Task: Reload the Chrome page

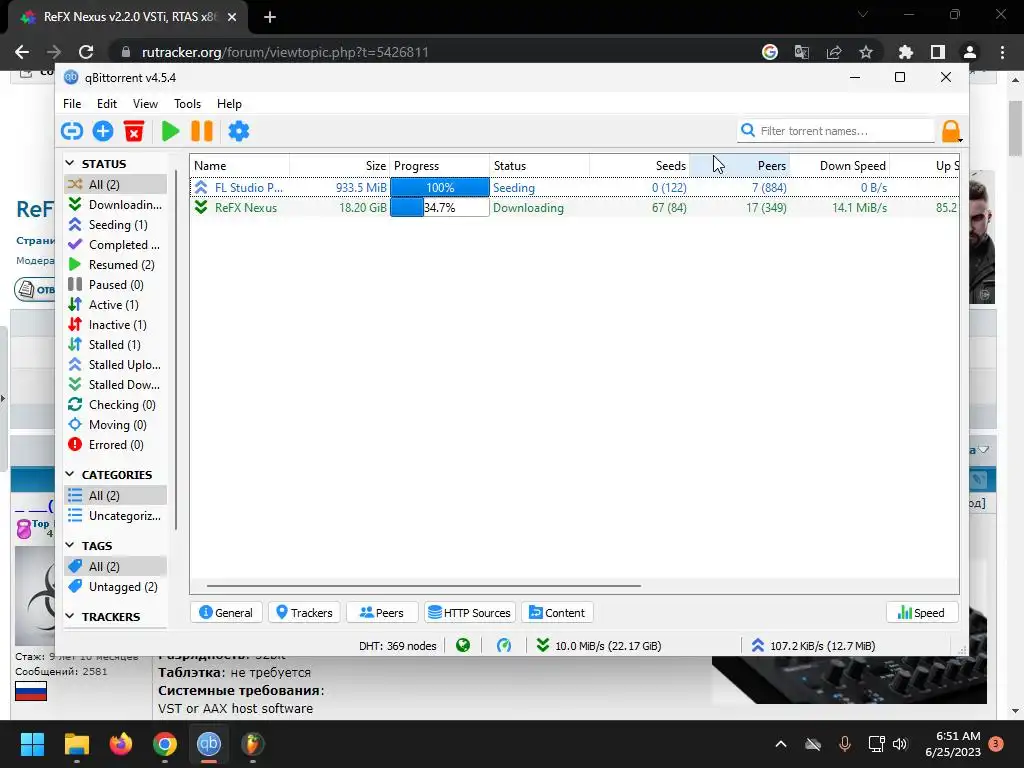Action: point(86,52)
